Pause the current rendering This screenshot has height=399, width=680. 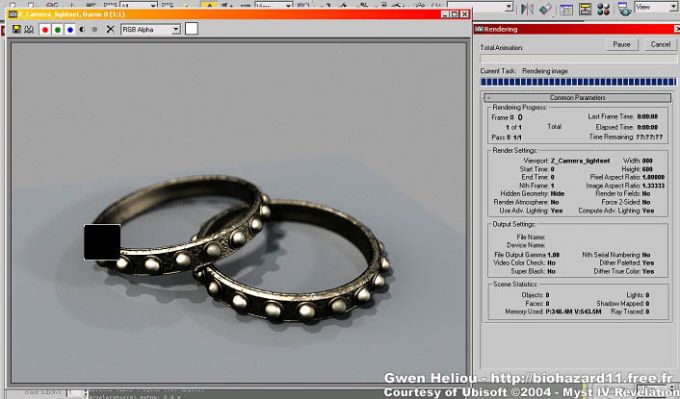[x=621, y=44]
